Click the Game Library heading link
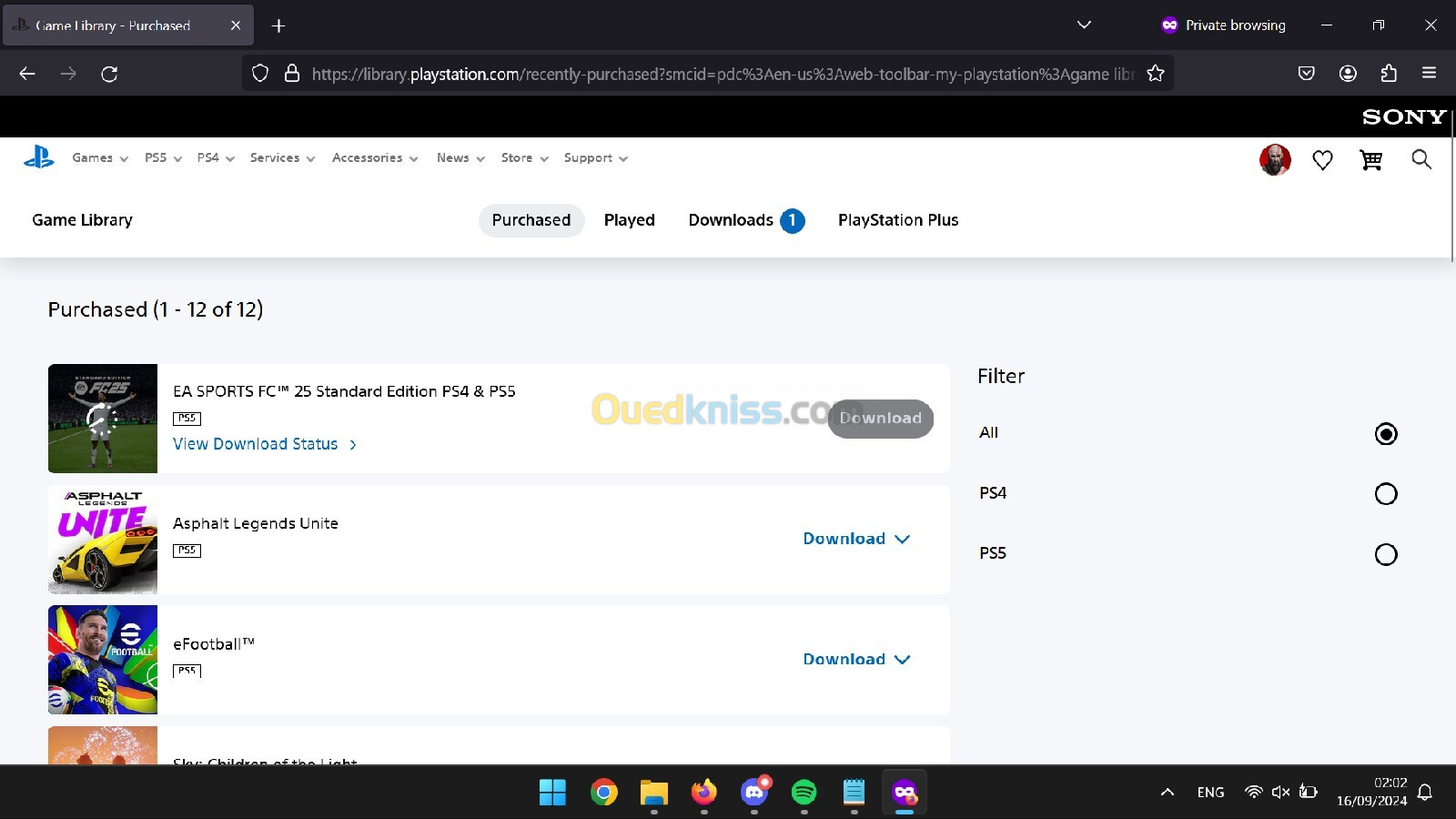Screen dimensions: 1456x819 pyautogui.click(x=82, y=220)
